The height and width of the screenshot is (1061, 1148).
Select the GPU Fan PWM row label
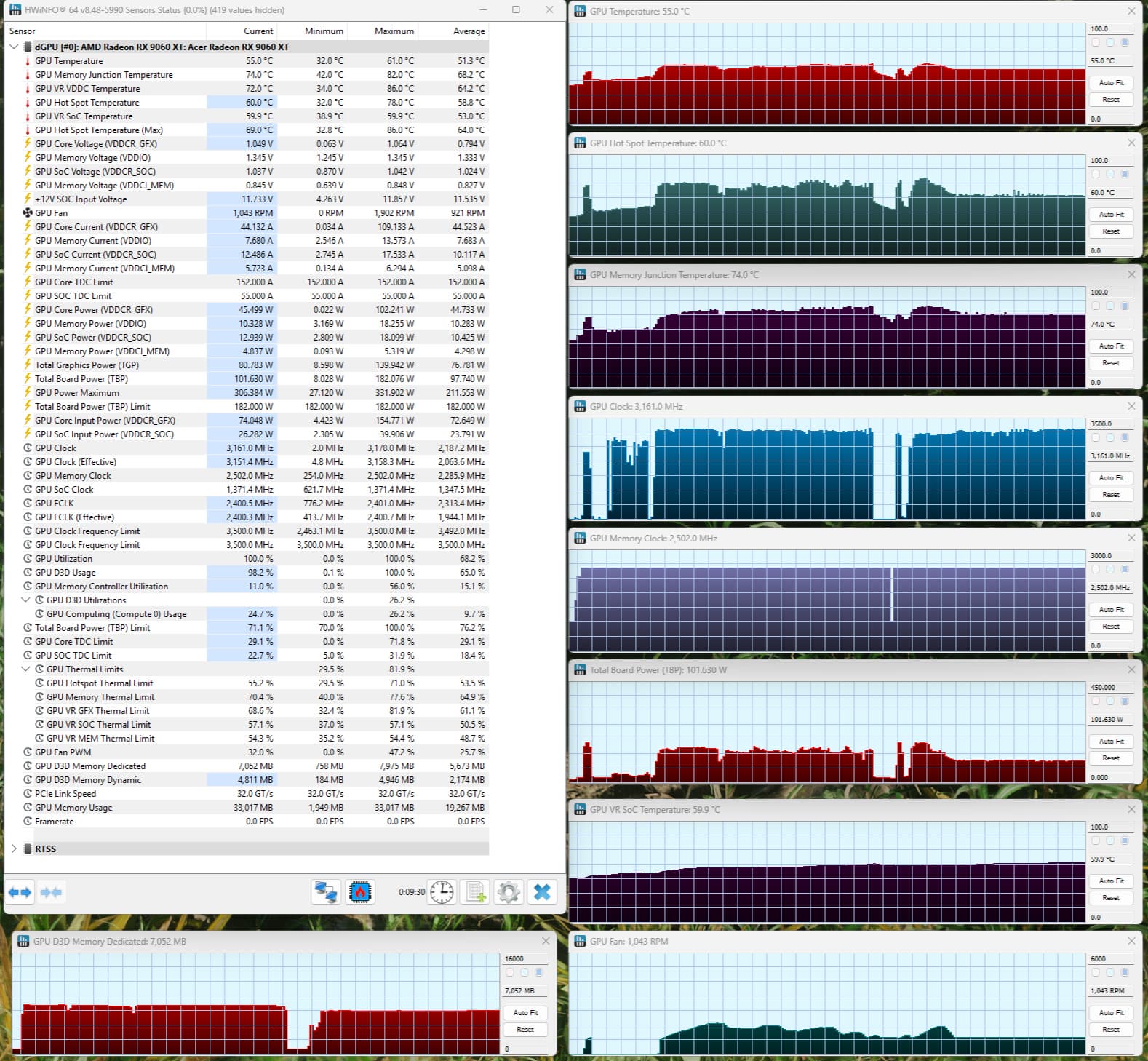pyautogui.click(x=63, y=752)
